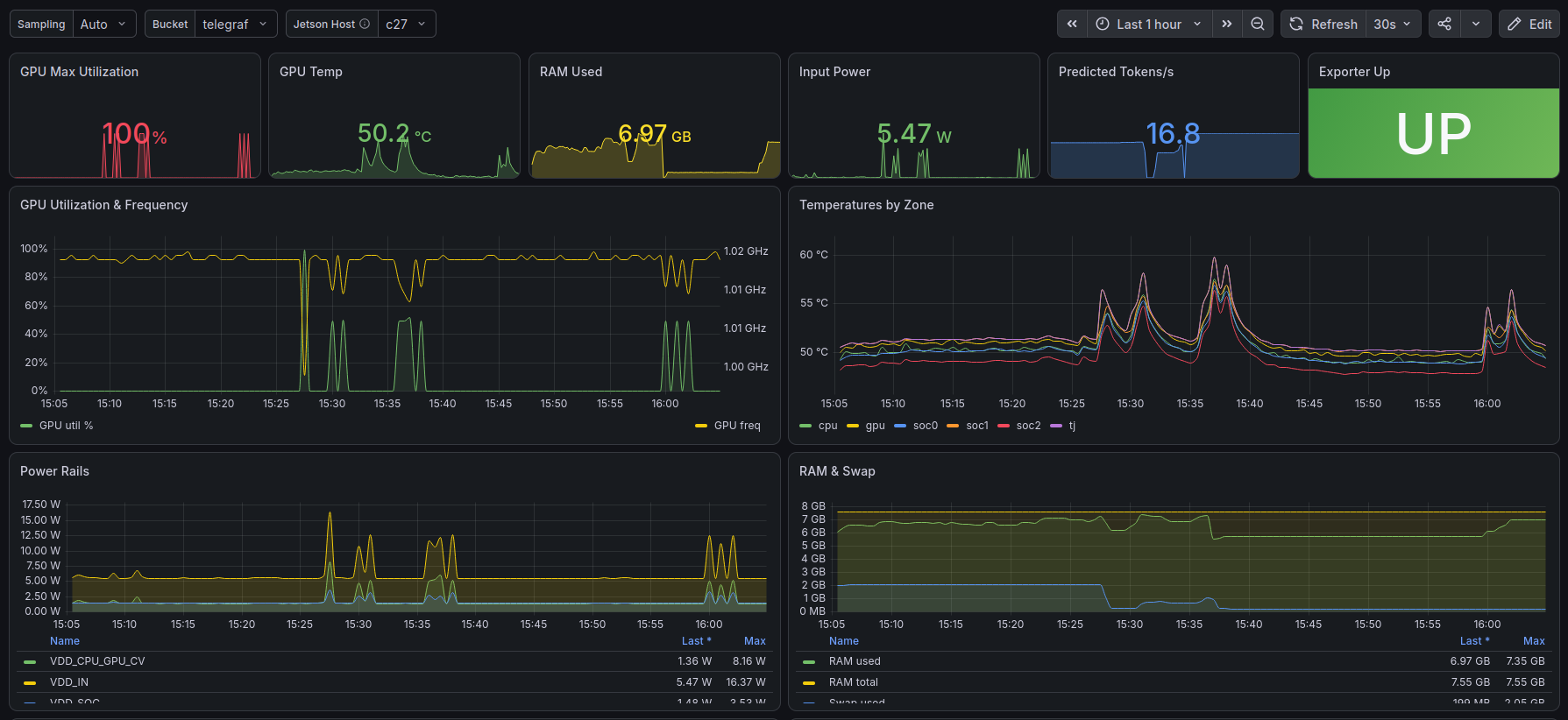The width and height of the screenshot is (1568, 720).
Task: Select the VDD_IN legend row
Action: pos(394,682)
